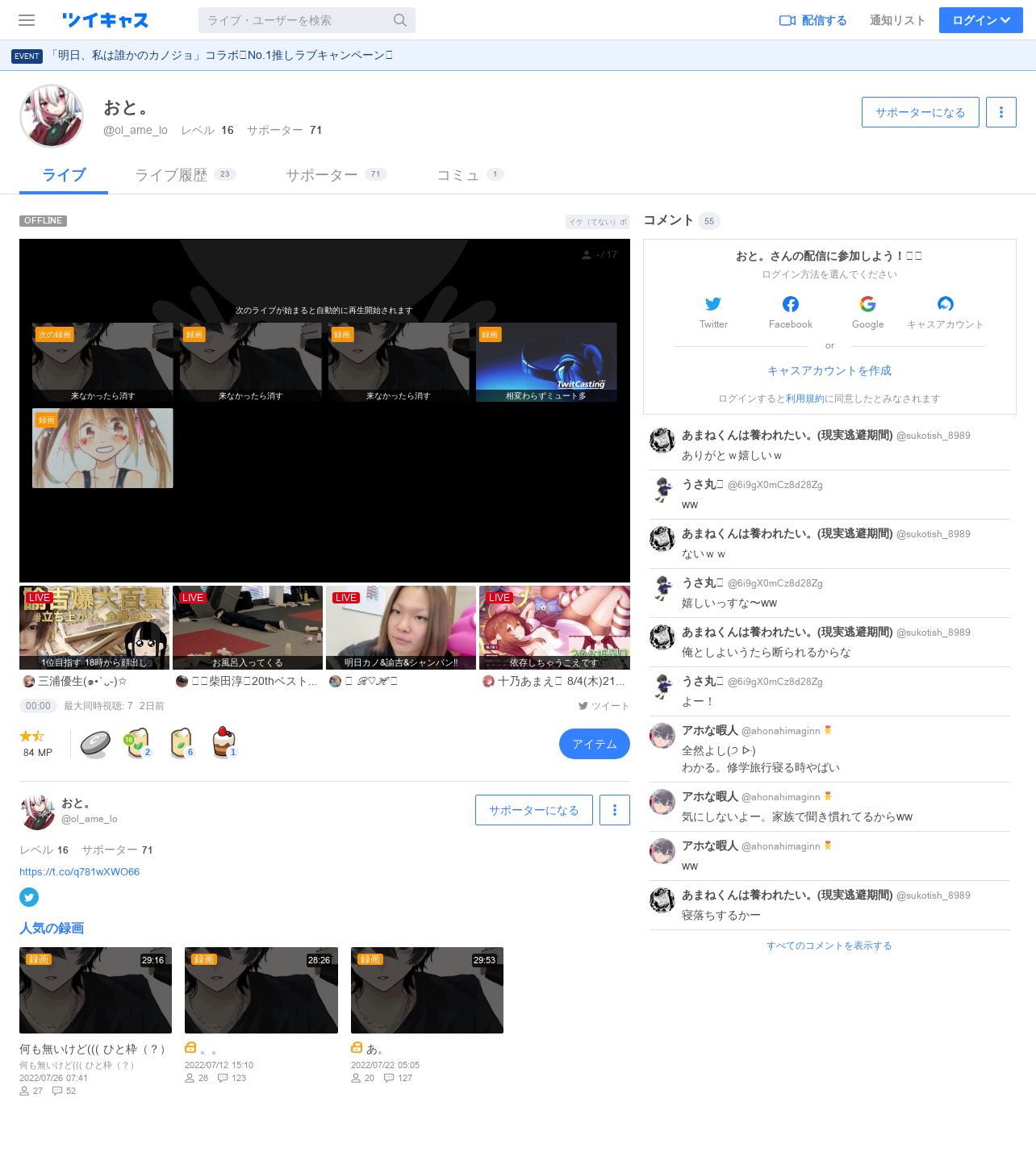Open the https://t.co/q781wXWO66 link
The image size is (1036, 1165).
click(79, 872)
